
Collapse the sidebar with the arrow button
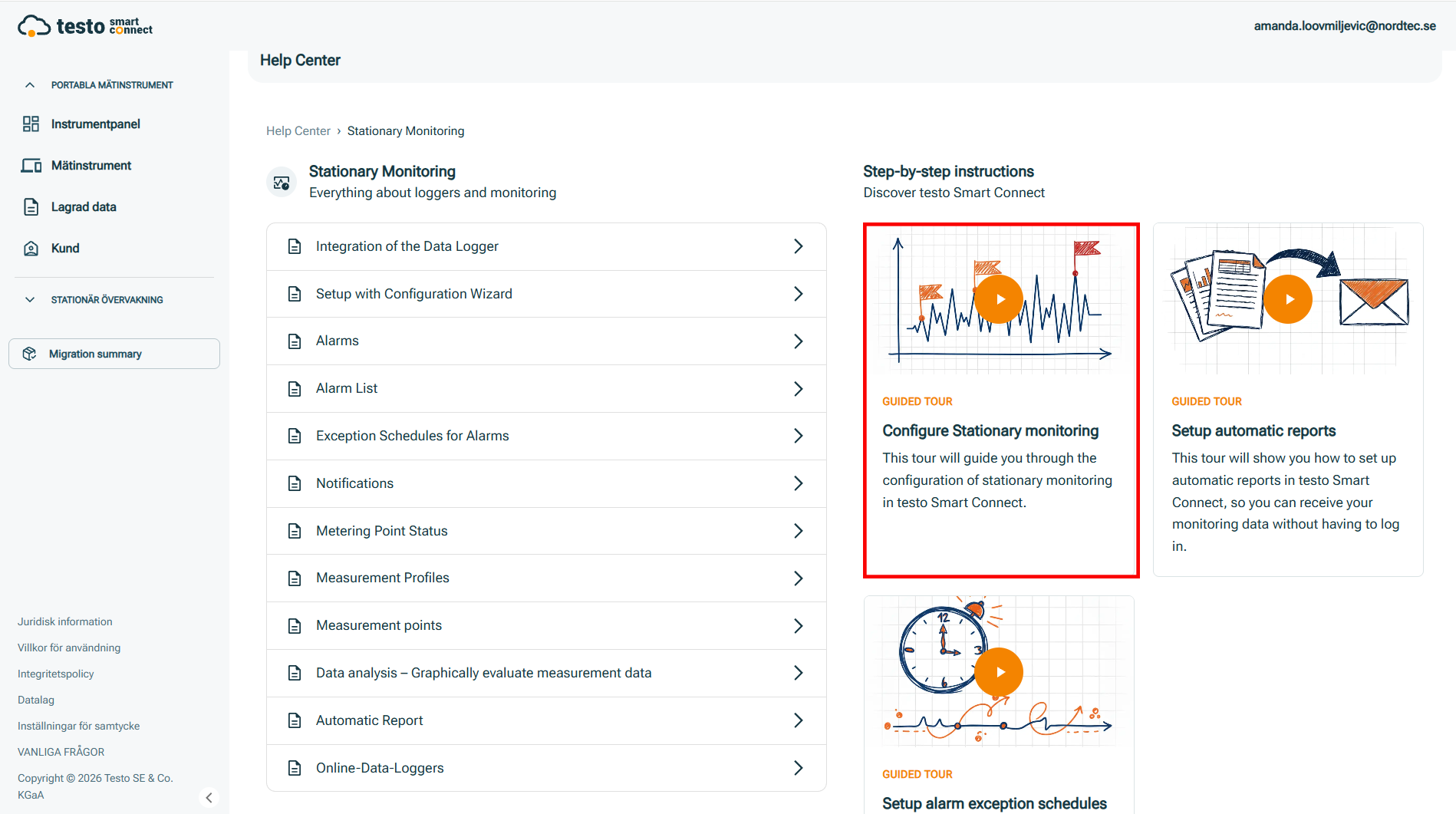coord(209,798)
